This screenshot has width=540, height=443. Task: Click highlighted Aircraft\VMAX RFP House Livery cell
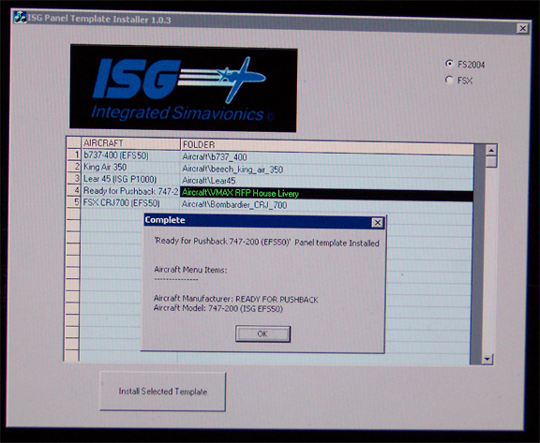(327, 193)
